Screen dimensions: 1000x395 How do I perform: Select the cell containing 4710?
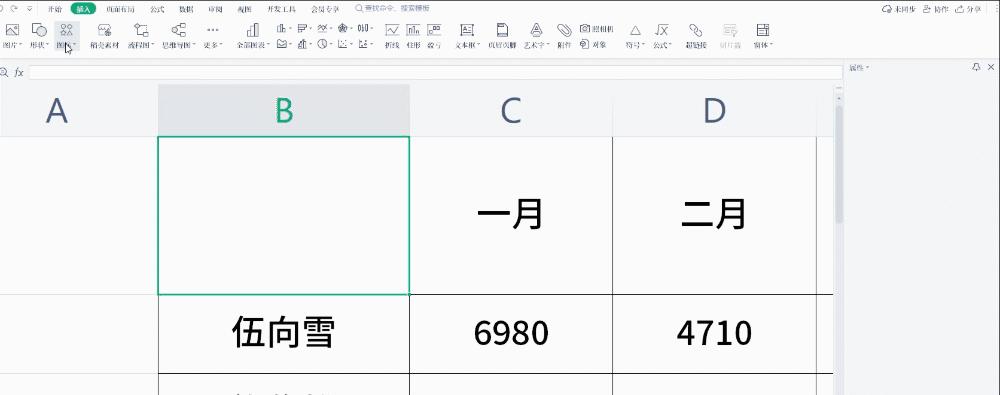click(x=714, y=334)
